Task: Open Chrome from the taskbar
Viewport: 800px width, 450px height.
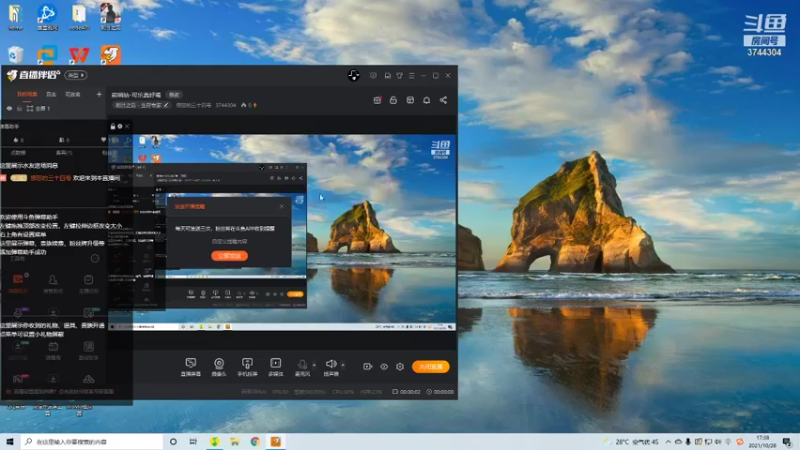Action: [255, 441]
